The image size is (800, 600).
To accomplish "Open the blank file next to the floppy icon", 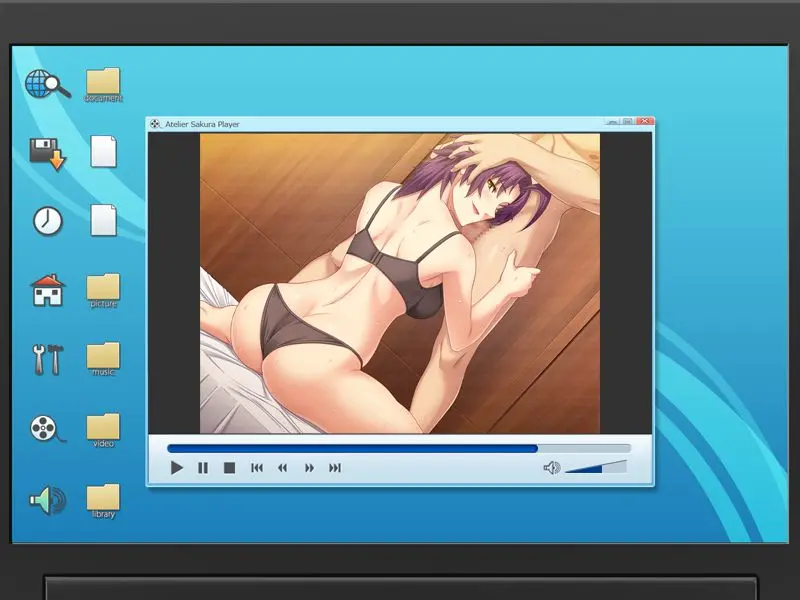I will coord(104,152).
